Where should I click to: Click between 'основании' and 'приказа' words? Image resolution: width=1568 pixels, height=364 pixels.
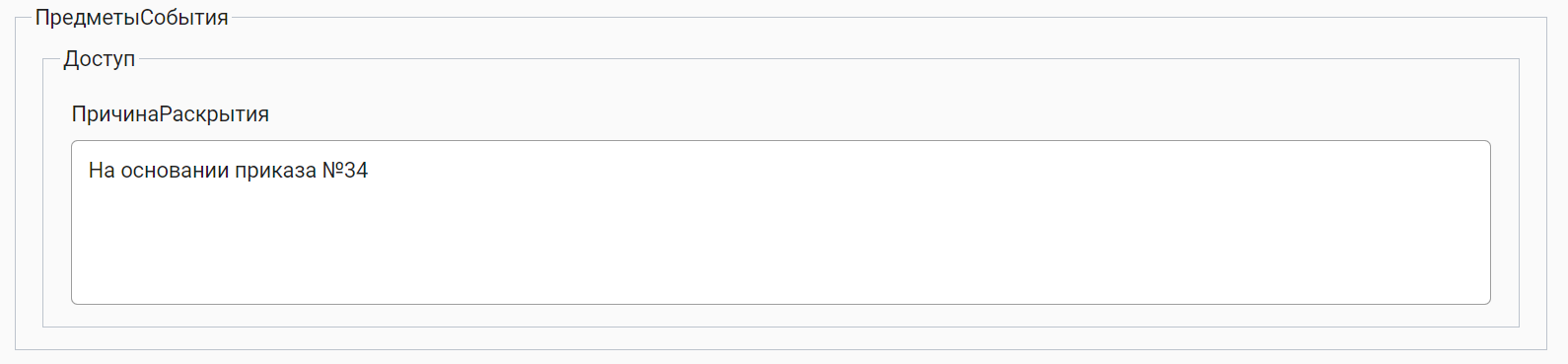coord(237,171)
